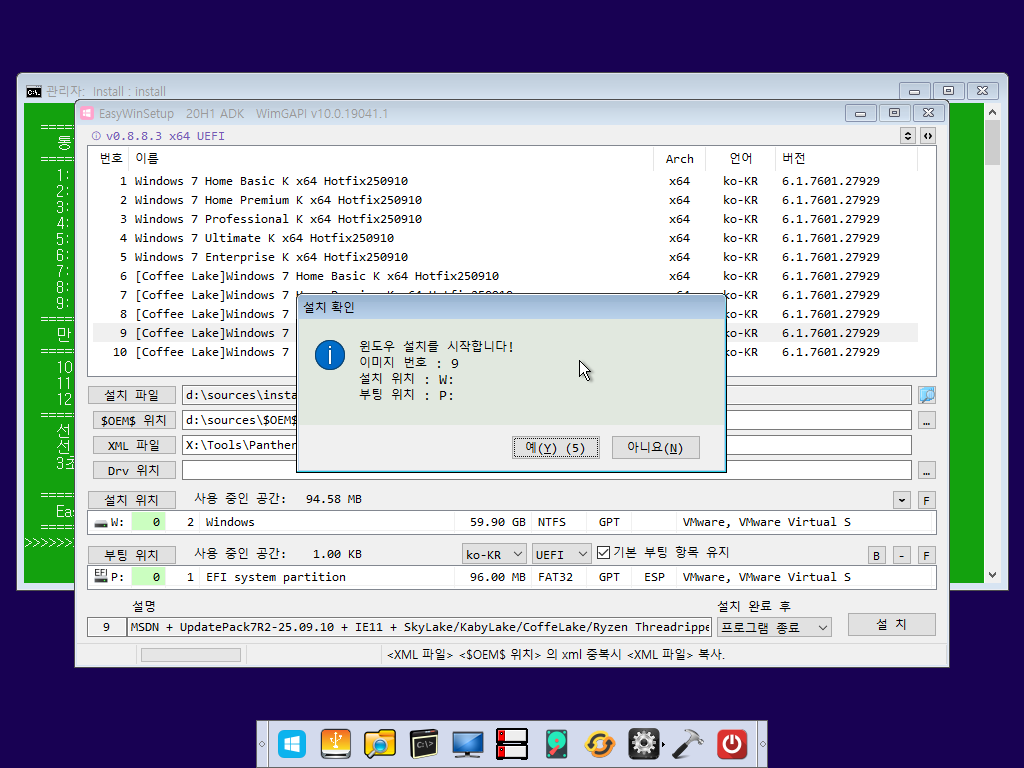Click the 설치 파일 button

tap(132, 395)
